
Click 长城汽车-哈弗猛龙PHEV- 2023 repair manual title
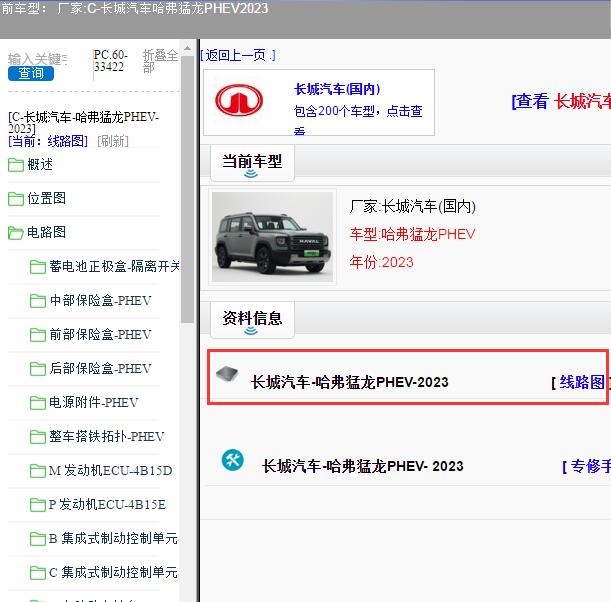pos(362,466)
